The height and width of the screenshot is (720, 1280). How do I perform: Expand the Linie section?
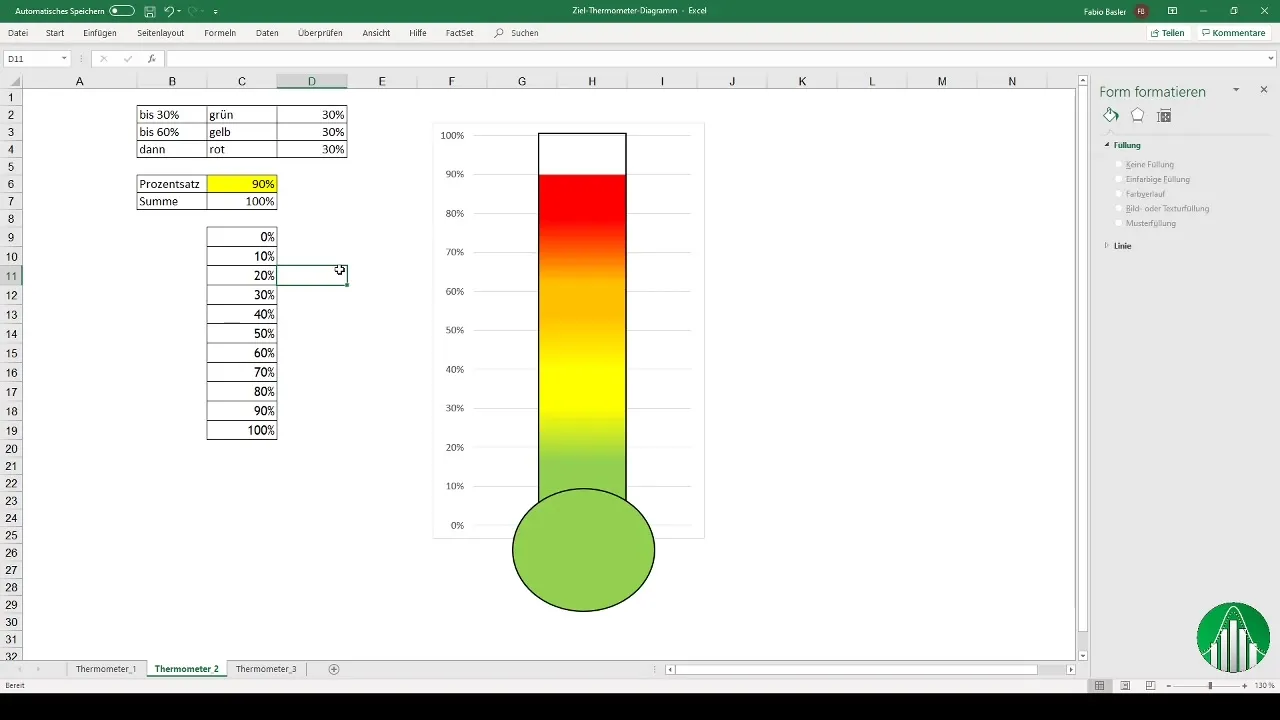pyautogui.click(x=1107, y=245)
